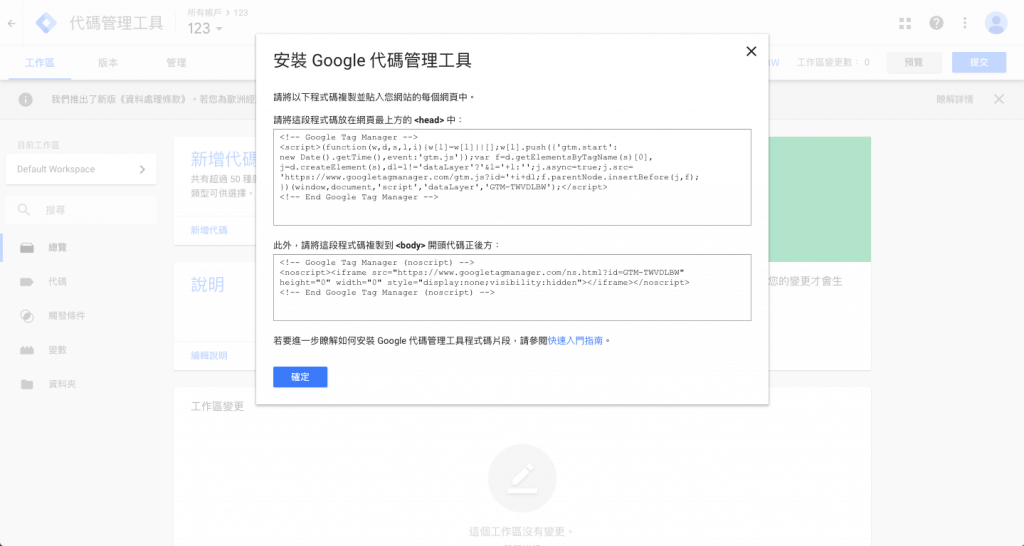This screenshot has height=546, width=1024.
Task: Go back with the arrow icon
Action: [x=11, y=24]
